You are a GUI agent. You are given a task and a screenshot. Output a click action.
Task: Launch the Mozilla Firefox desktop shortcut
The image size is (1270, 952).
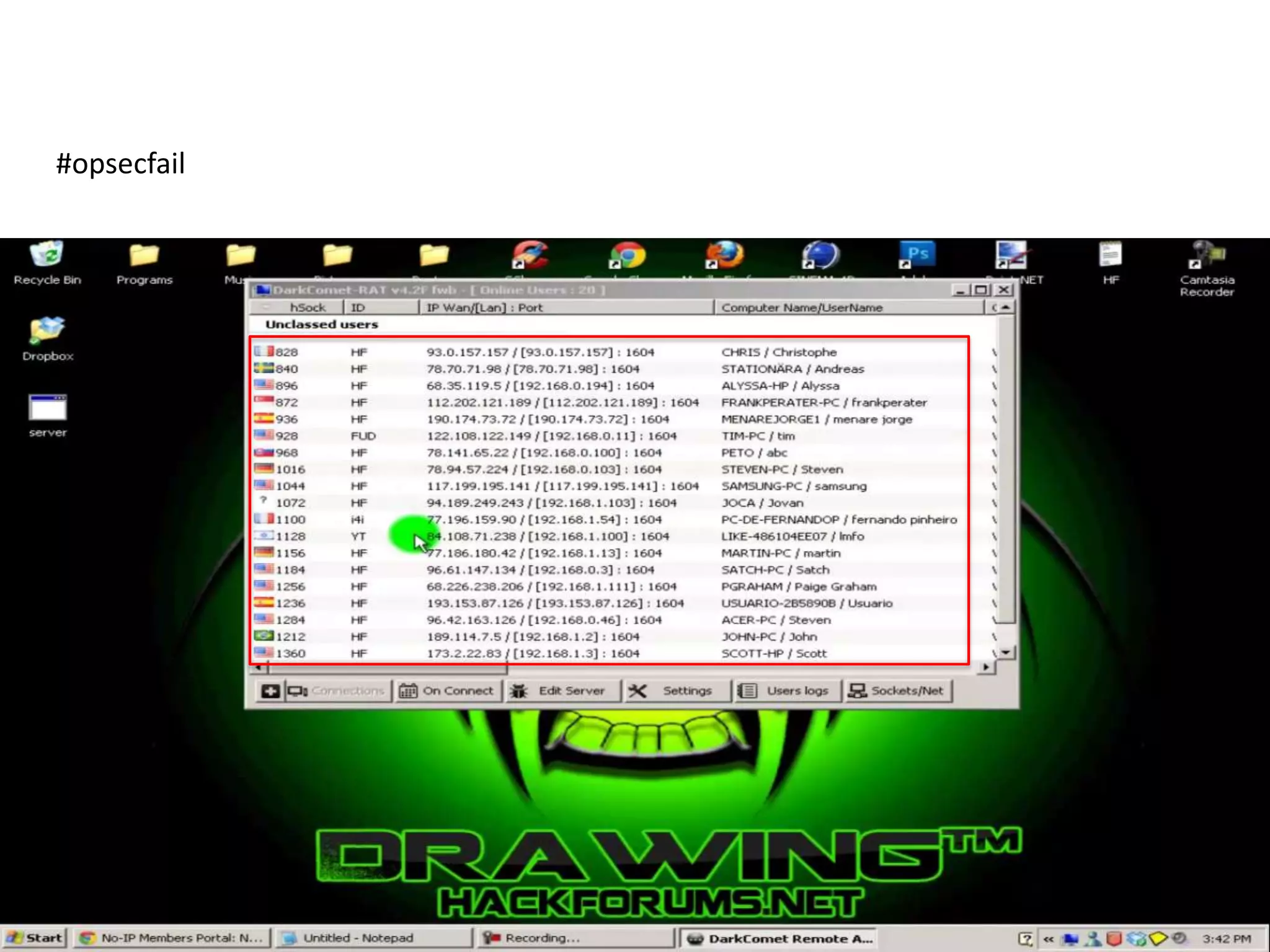coord(724,255)
